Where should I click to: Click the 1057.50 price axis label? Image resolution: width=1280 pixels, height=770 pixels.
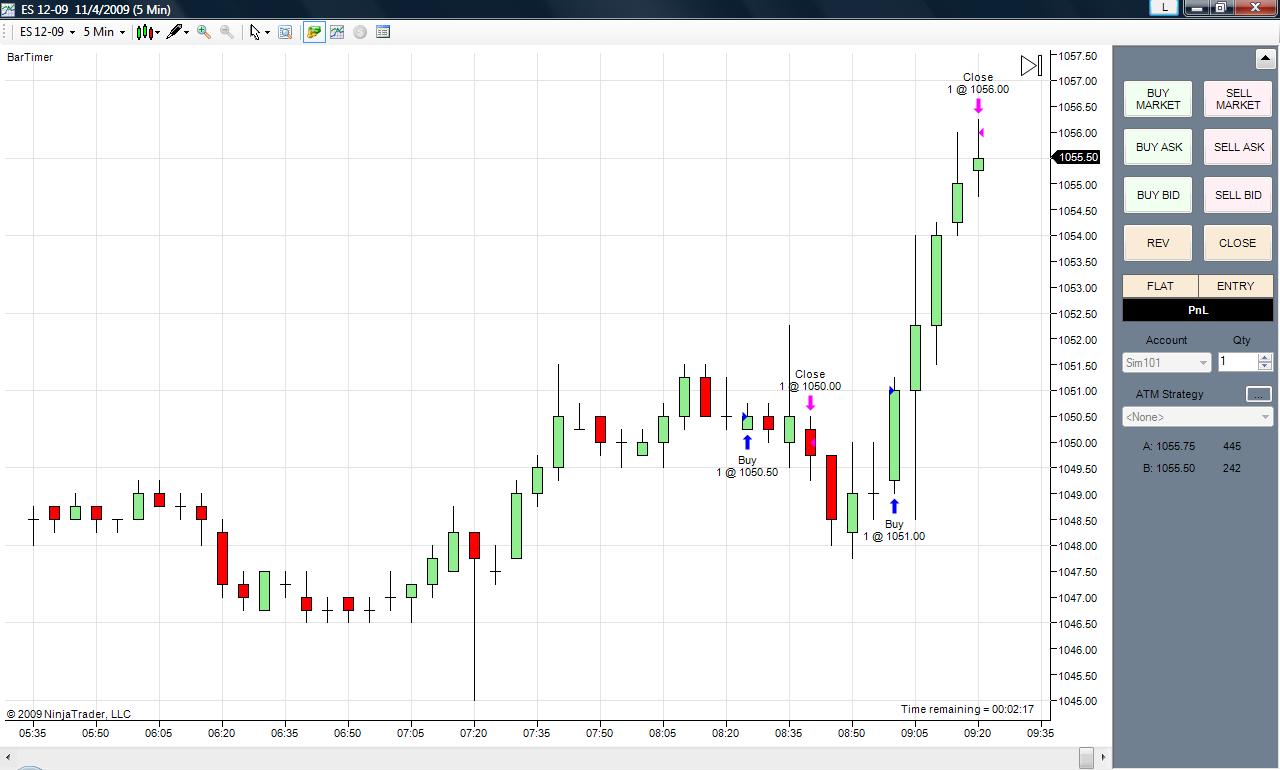coord(1078,56)
